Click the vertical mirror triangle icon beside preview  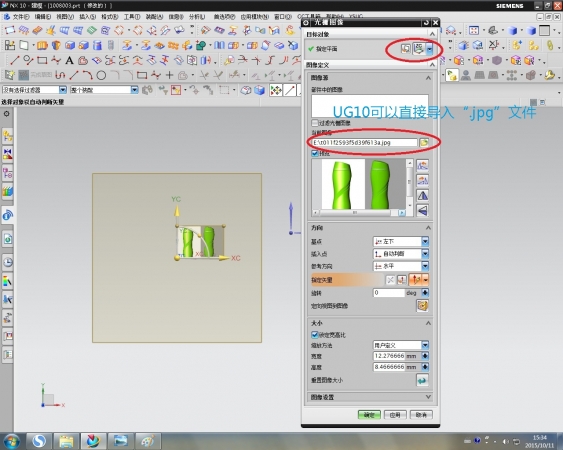pyautogui.click(x=423, y=195)
